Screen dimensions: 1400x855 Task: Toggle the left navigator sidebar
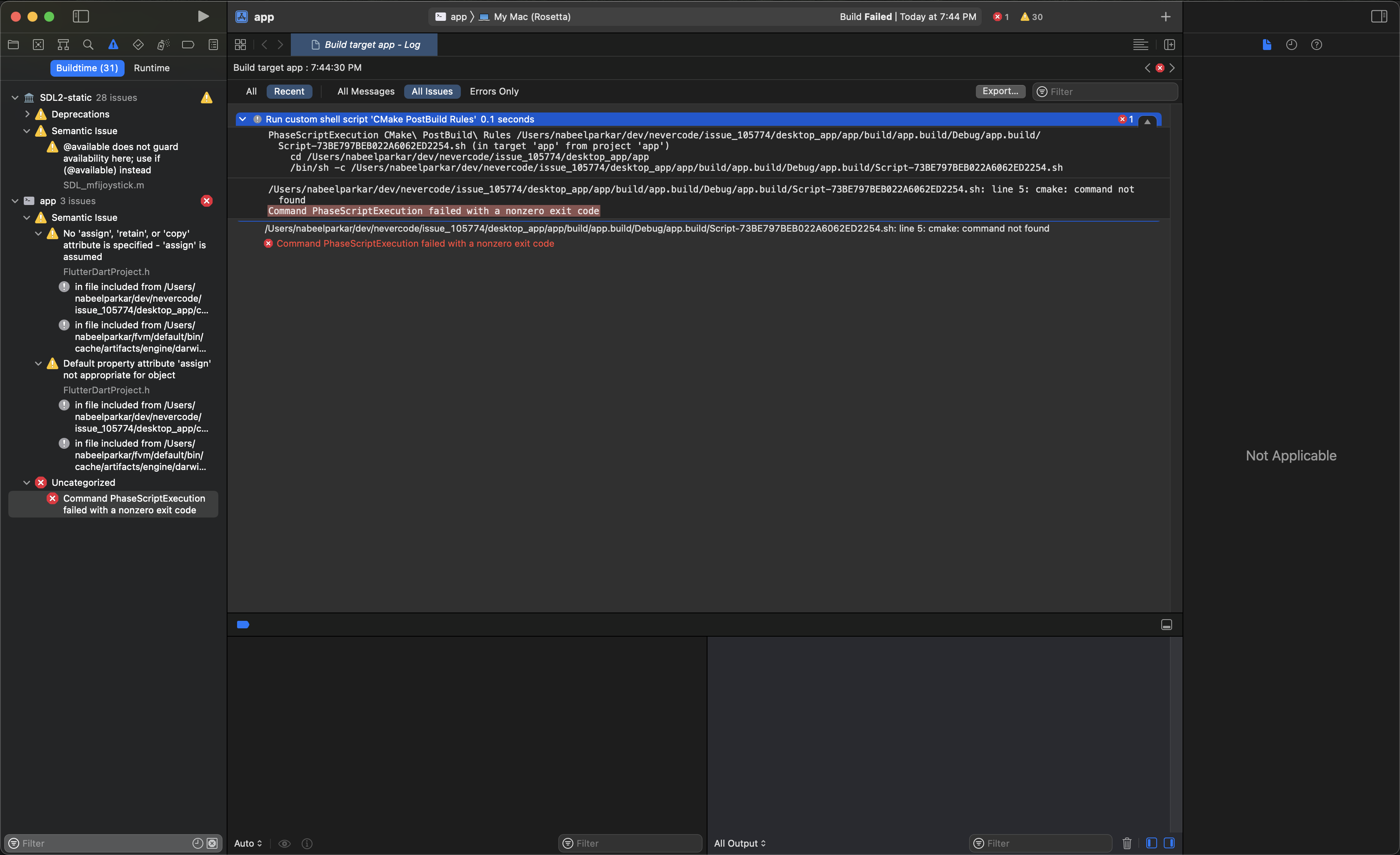[81, 17]
